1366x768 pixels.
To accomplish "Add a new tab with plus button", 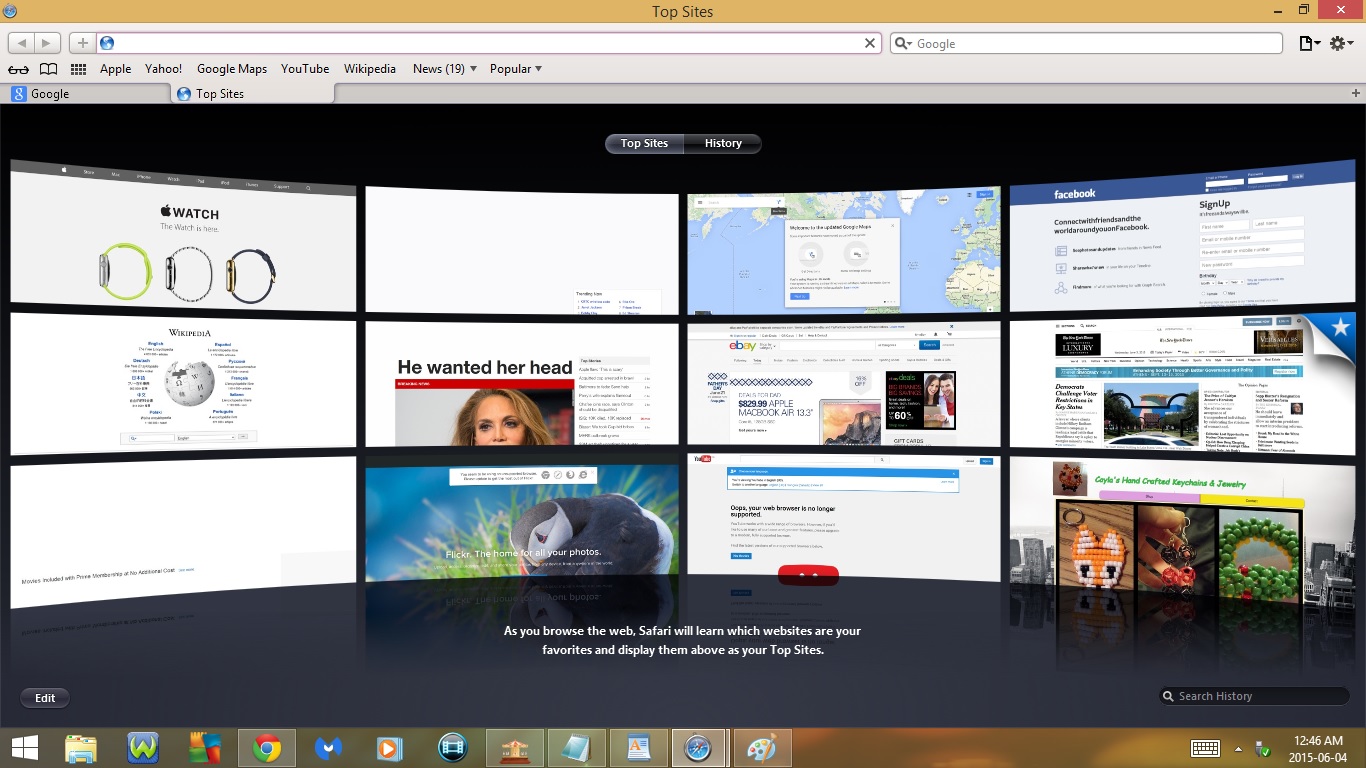I will (x=1356, y=93).
